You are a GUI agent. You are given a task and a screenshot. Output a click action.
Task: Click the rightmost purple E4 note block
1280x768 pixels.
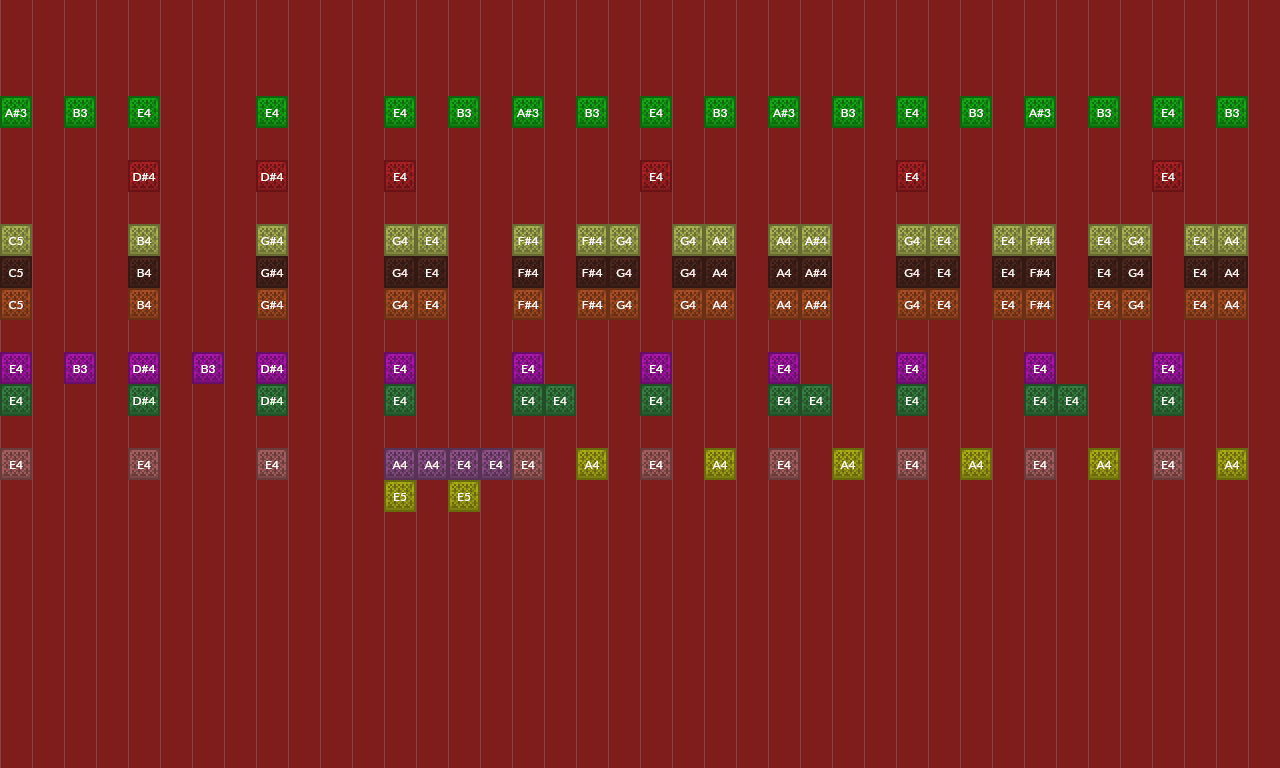[x=1168, y=368]
